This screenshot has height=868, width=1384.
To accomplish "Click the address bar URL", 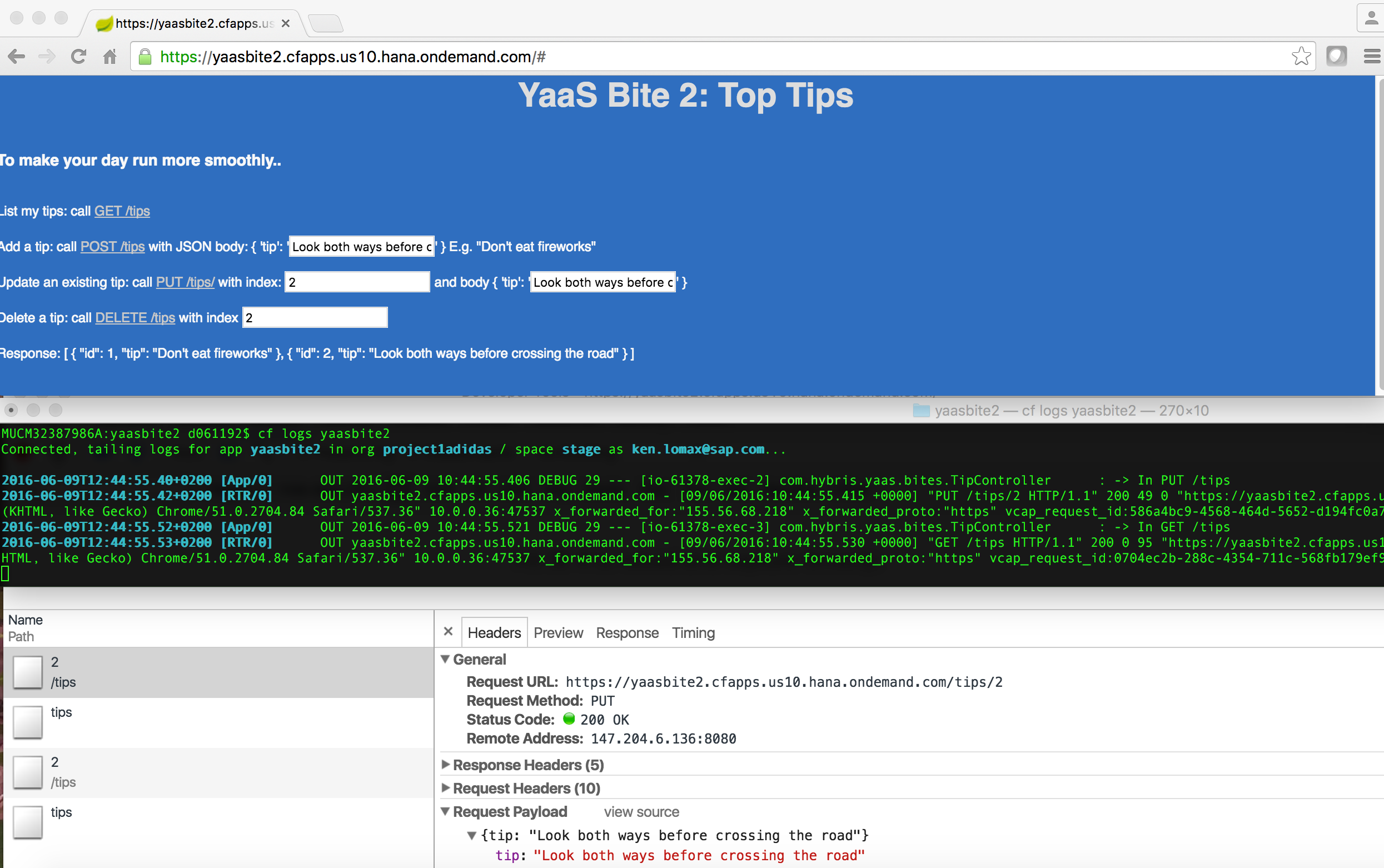I will (x=352, y=57).
